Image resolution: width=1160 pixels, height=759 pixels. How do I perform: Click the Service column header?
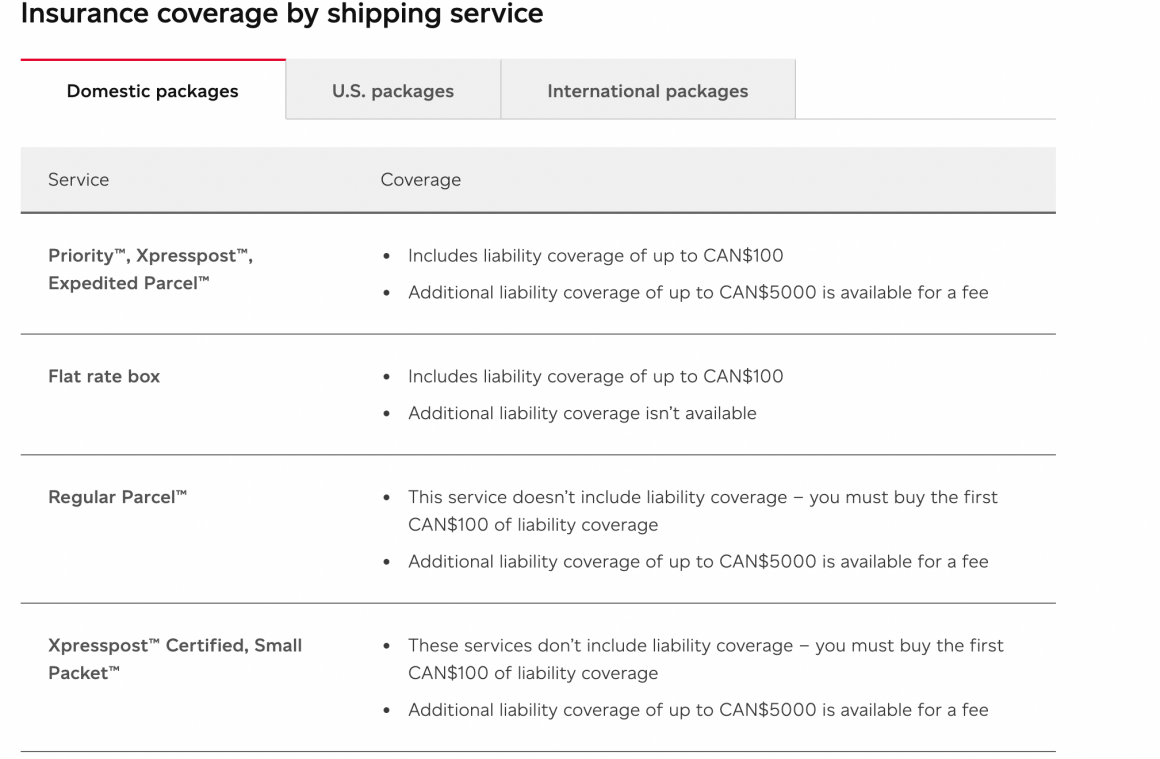pyautogui.click(x=78, y=179)
